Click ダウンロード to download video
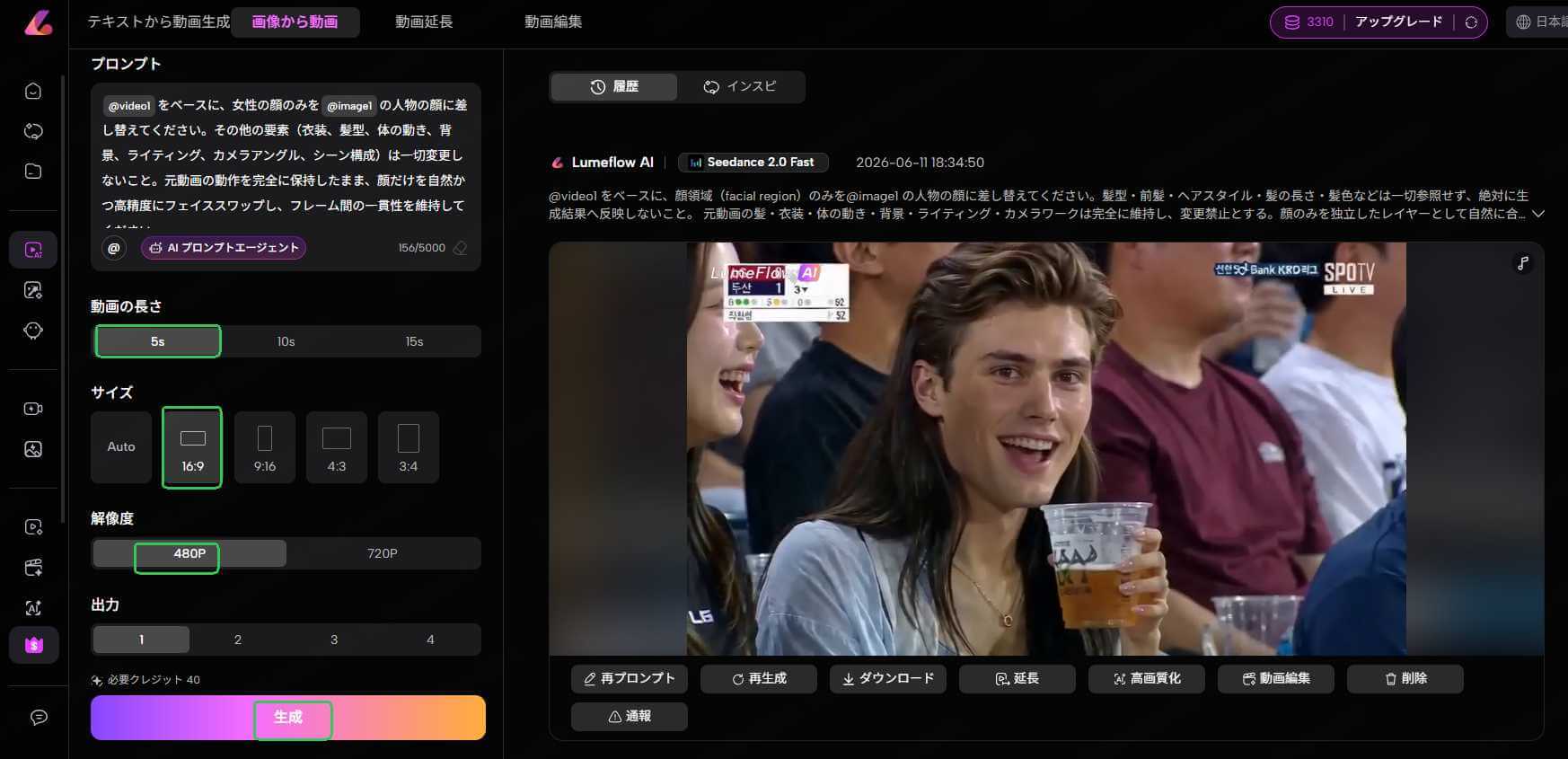The width and height of the screenshot is (1568, 759). (x=888, y=678)
